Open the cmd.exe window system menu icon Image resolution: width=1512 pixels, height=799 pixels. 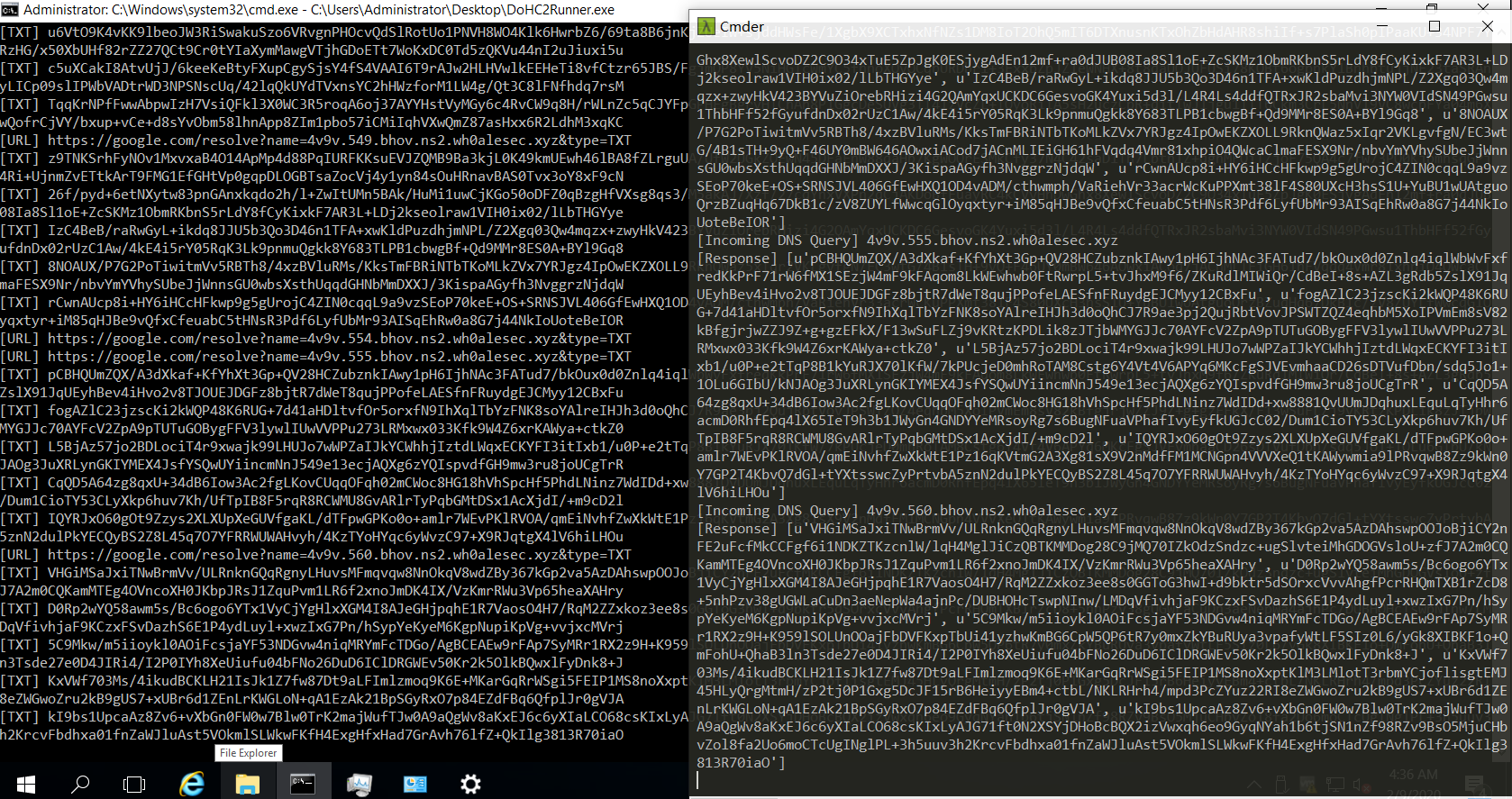(10, 10)
